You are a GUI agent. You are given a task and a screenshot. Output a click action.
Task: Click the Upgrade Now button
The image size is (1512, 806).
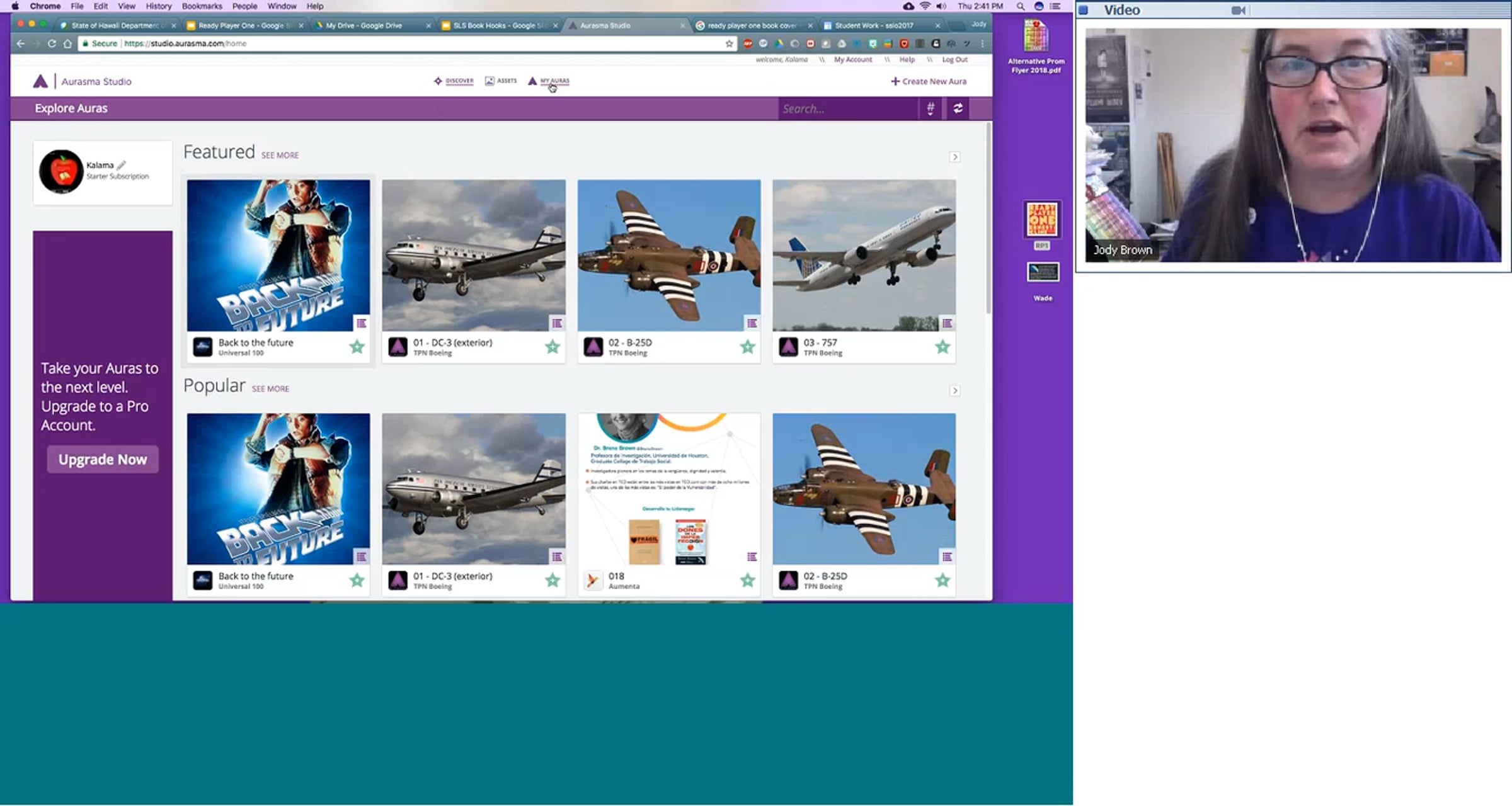[103, 460]
